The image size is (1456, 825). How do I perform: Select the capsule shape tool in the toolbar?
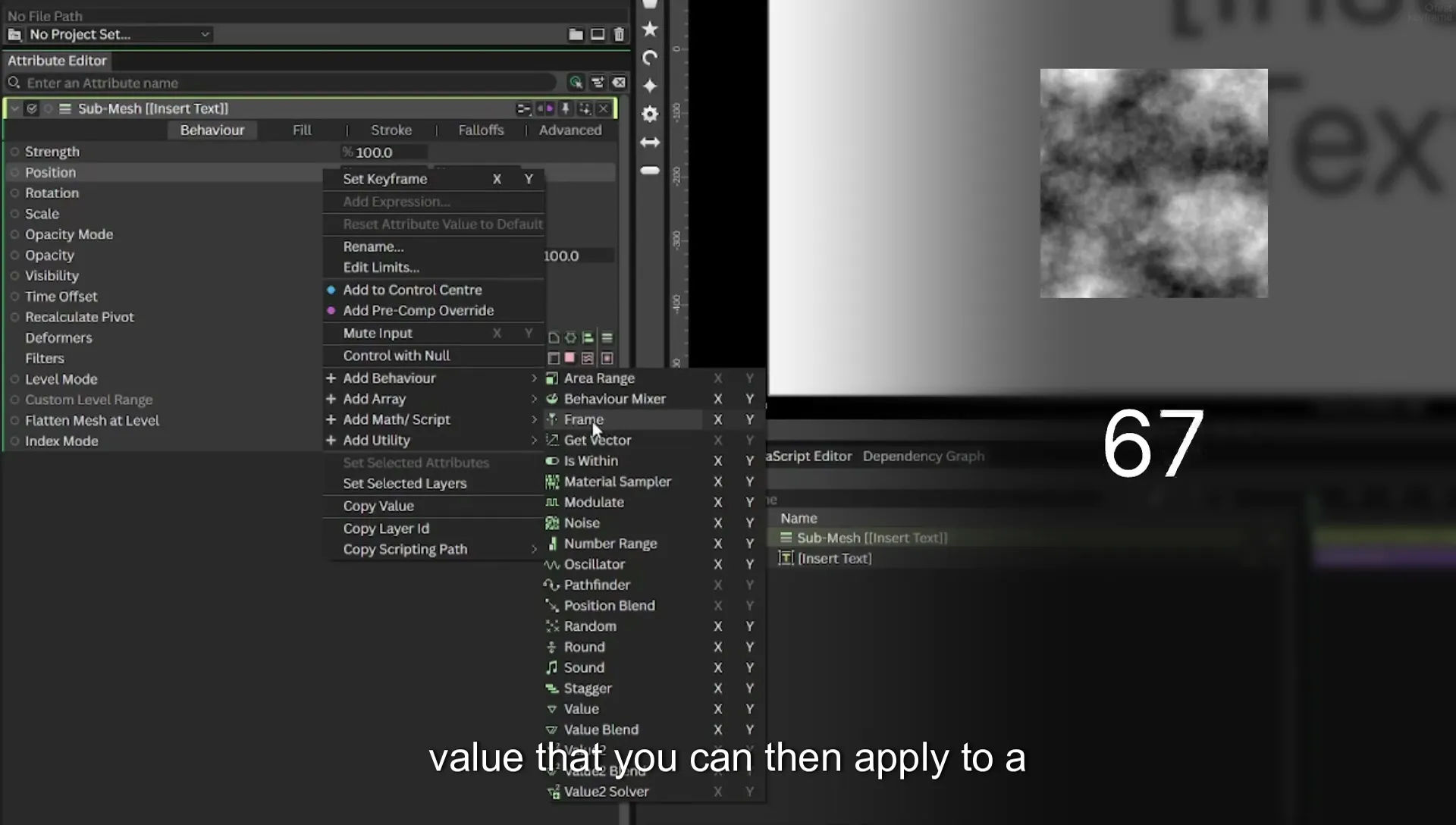(650, 171)
